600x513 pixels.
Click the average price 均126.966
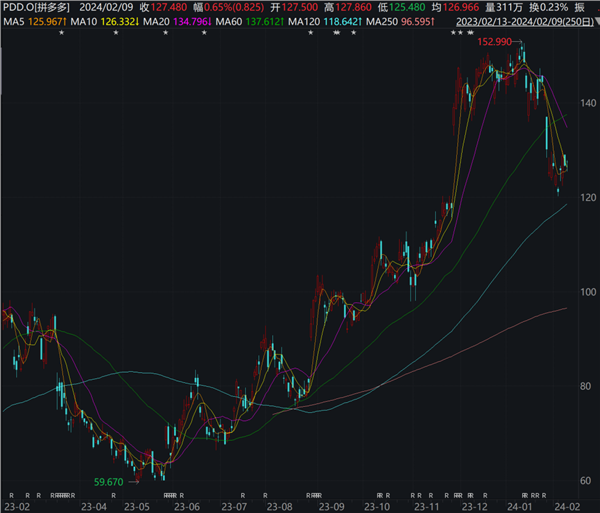[455, 7]
